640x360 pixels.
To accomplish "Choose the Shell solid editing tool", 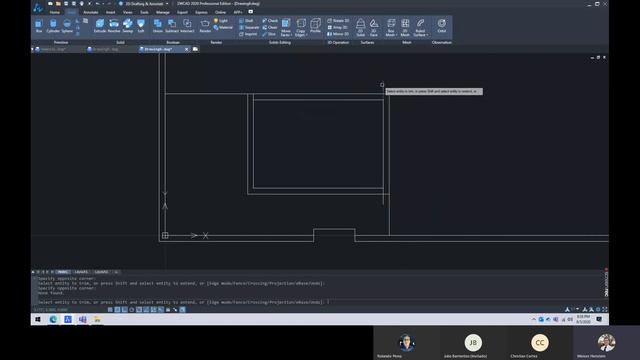I will click(246, 20).
